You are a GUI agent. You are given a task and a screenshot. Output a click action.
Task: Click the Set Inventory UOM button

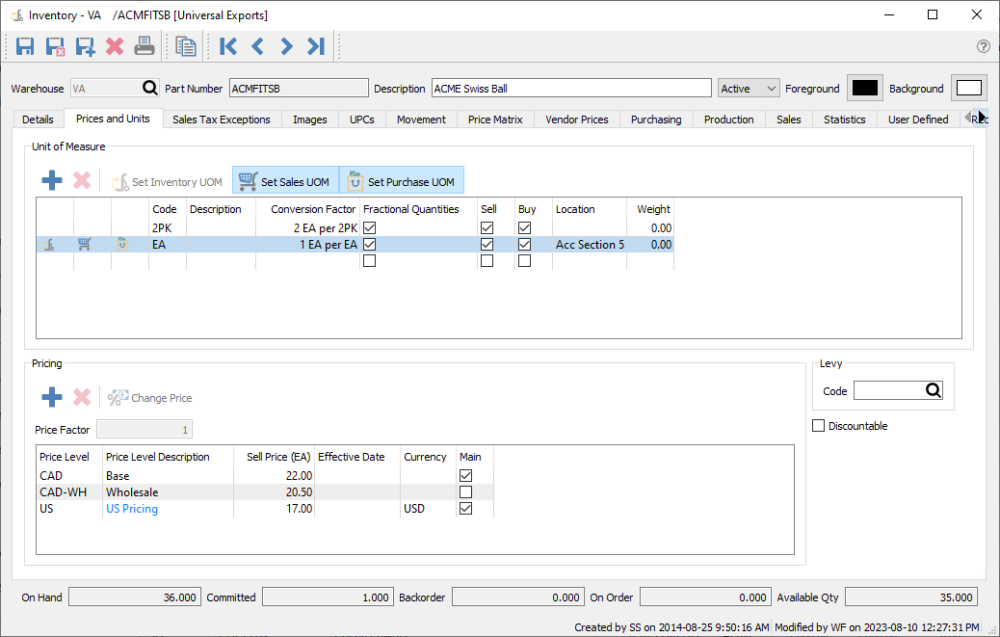167,182
